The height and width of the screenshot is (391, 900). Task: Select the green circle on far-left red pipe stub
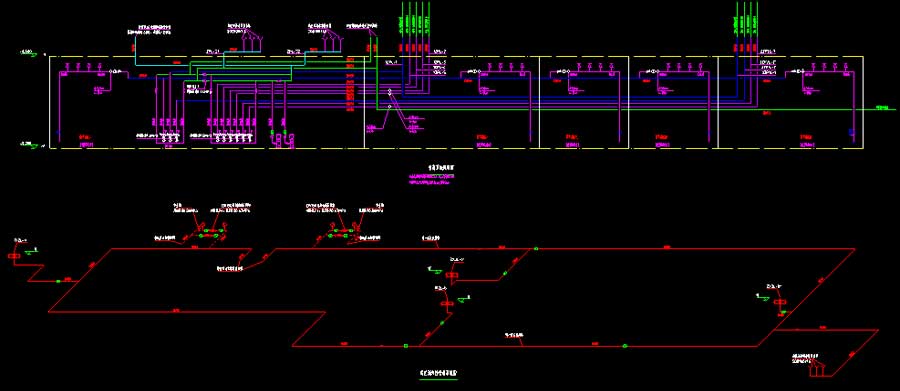pos(58,281)
